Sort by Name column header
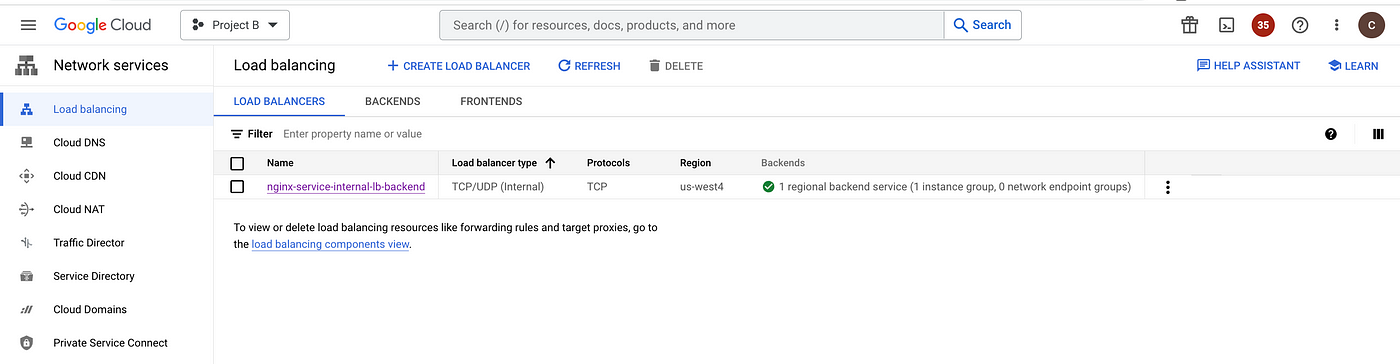This screenshot has width=1400, height=364. click(280, 163)
